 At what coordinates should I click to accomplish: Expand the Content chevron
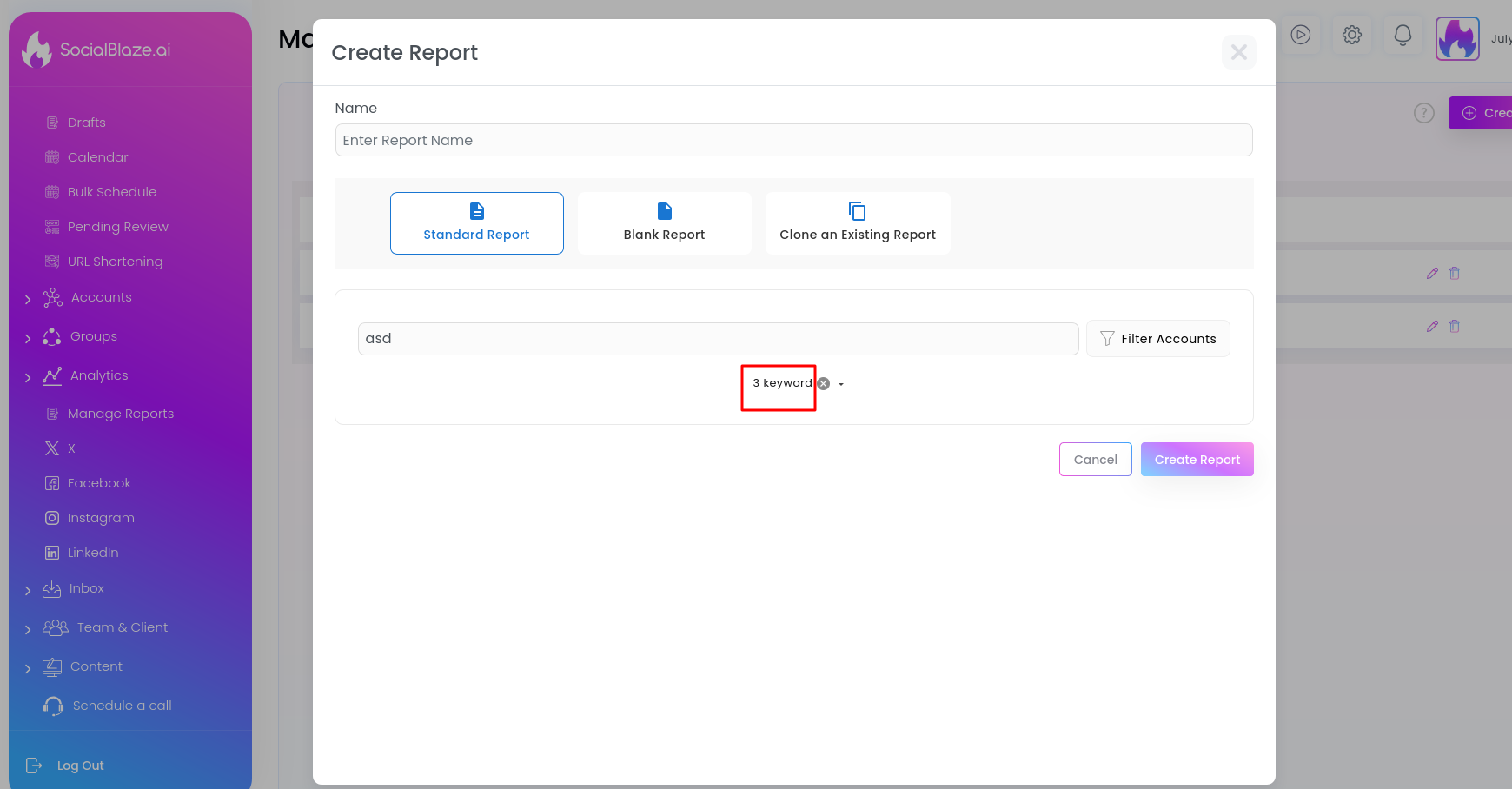(x=28, y=668)
